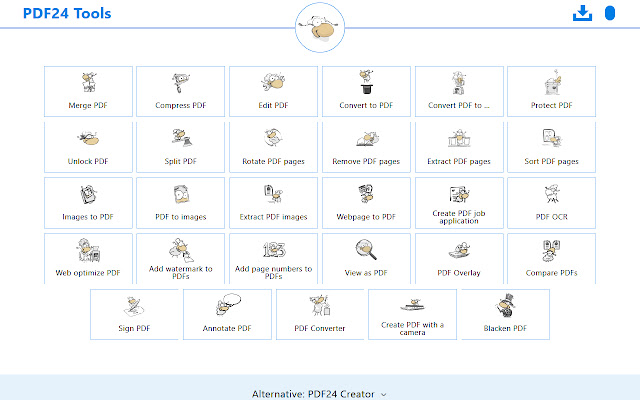Screen dimensions: 640x400
Task: Open the Compress PDF tool
Action: [x=180, y=91]
